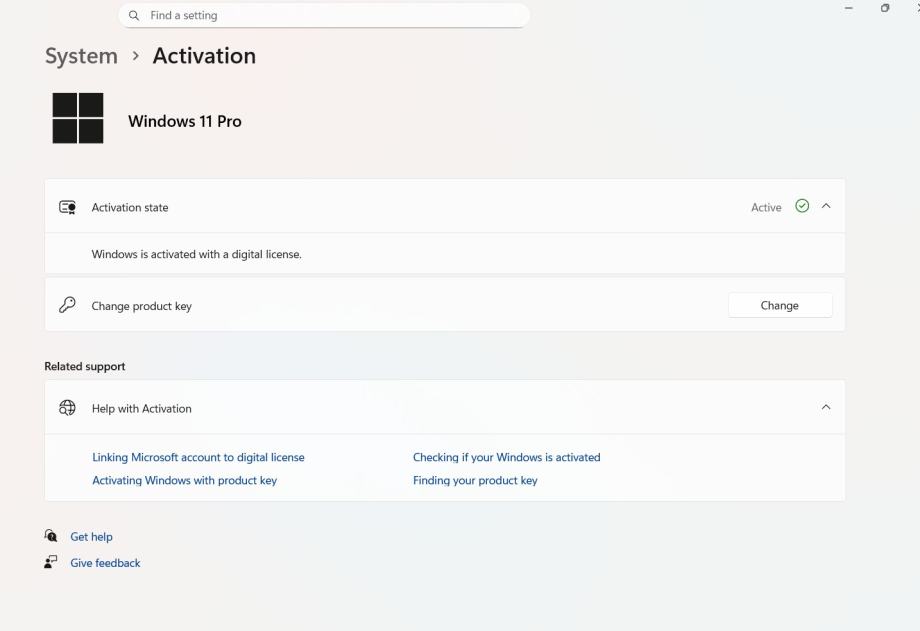The height and width of the screenshot is (631, 920).
Task: Click the green Active checkmark icon
Action: tap(802, 206)
